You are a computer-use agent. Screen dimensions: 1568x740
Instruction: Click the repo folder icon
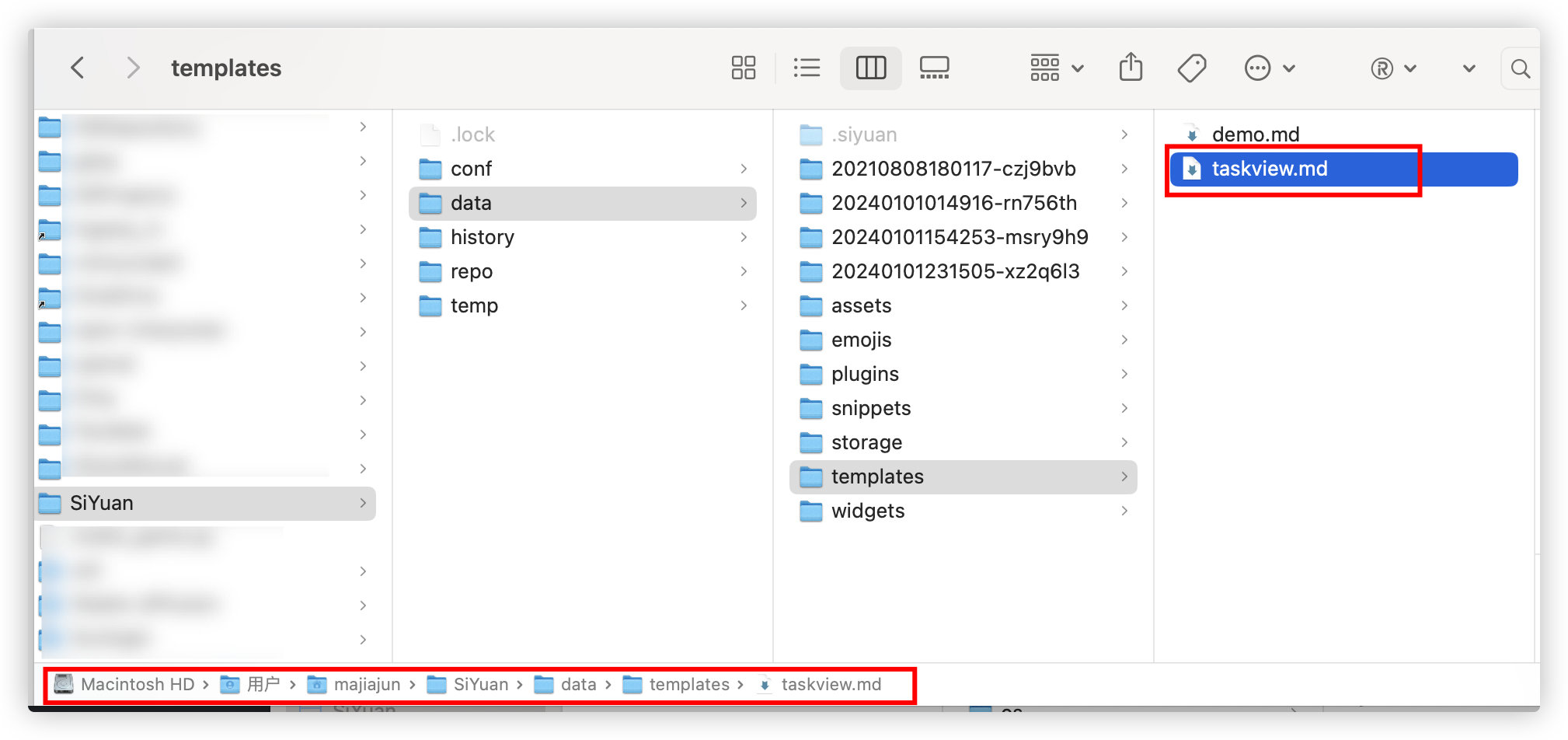430,272
